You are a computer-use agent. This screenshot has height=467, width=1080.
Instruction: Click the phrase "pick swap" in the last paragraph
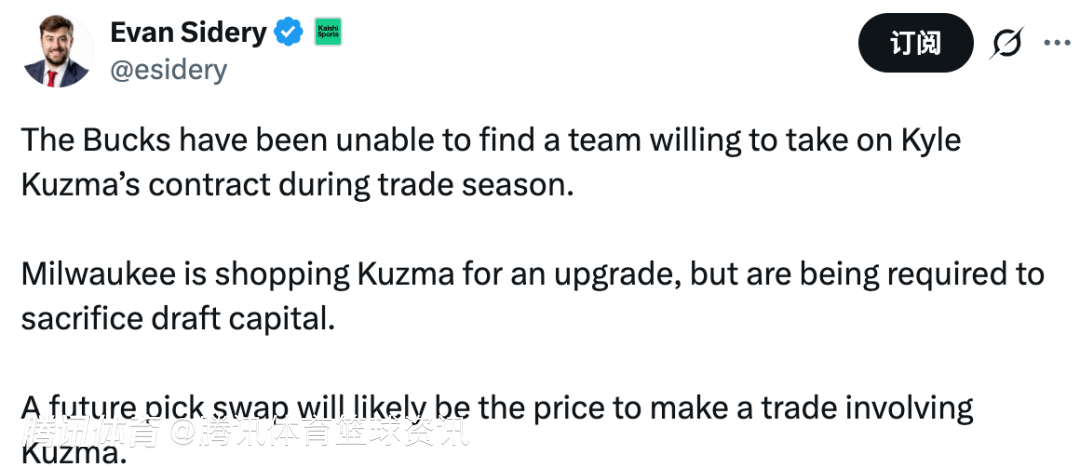point(229,408)
